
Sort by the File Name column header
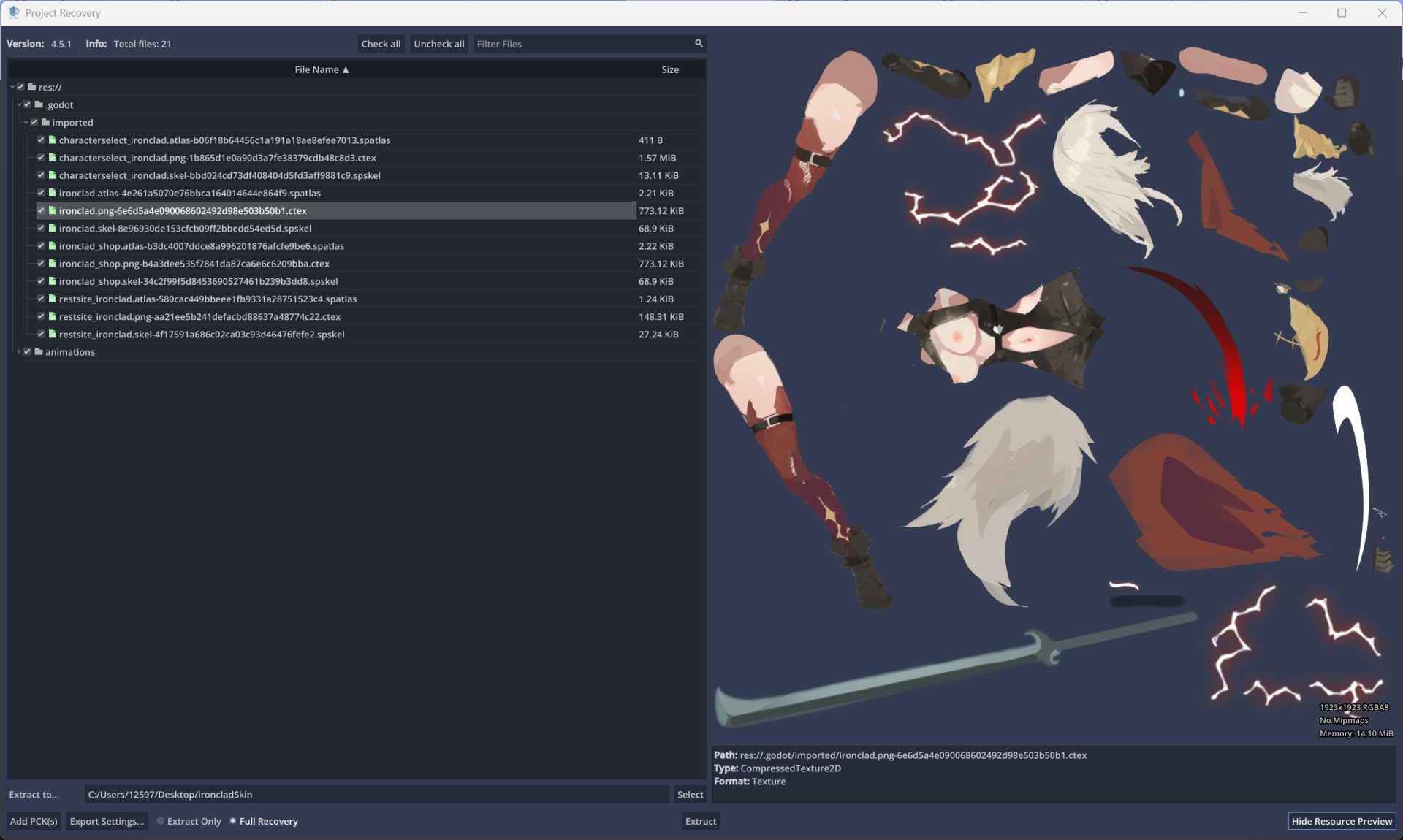[322, 69]
